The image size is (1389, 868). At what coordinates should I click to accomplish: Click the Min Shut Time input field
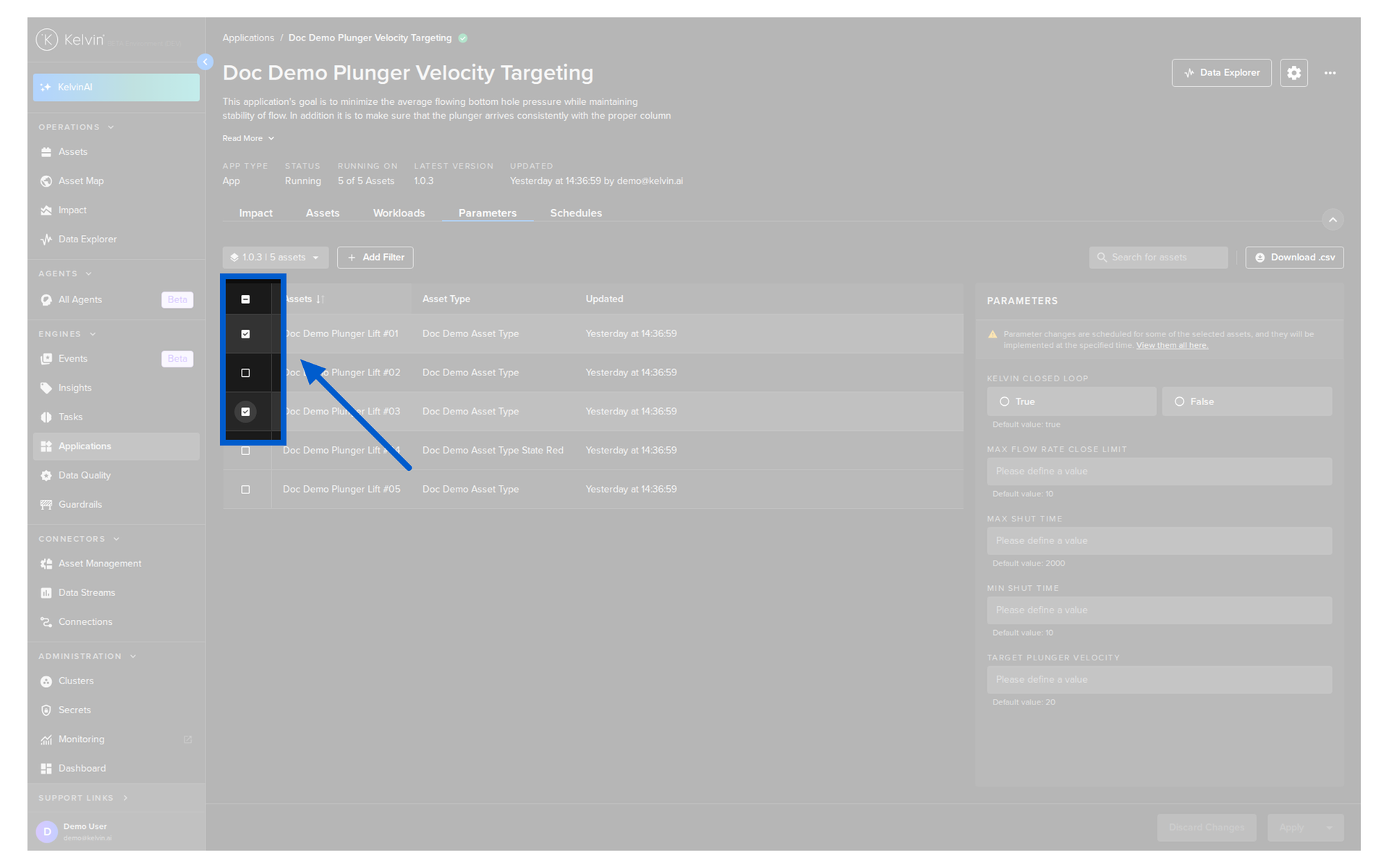(x=1159, y=610)
